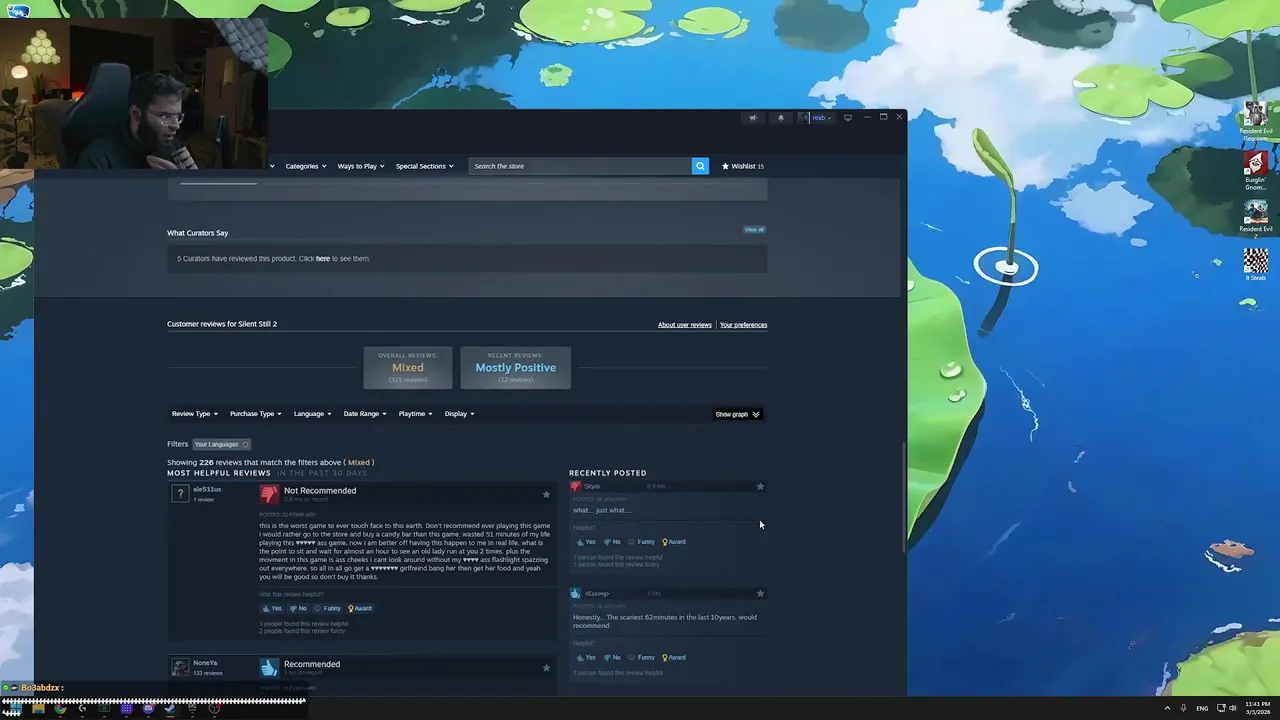Open account name dropdown in title bar

pyautogui.click(x=821, y=118)
